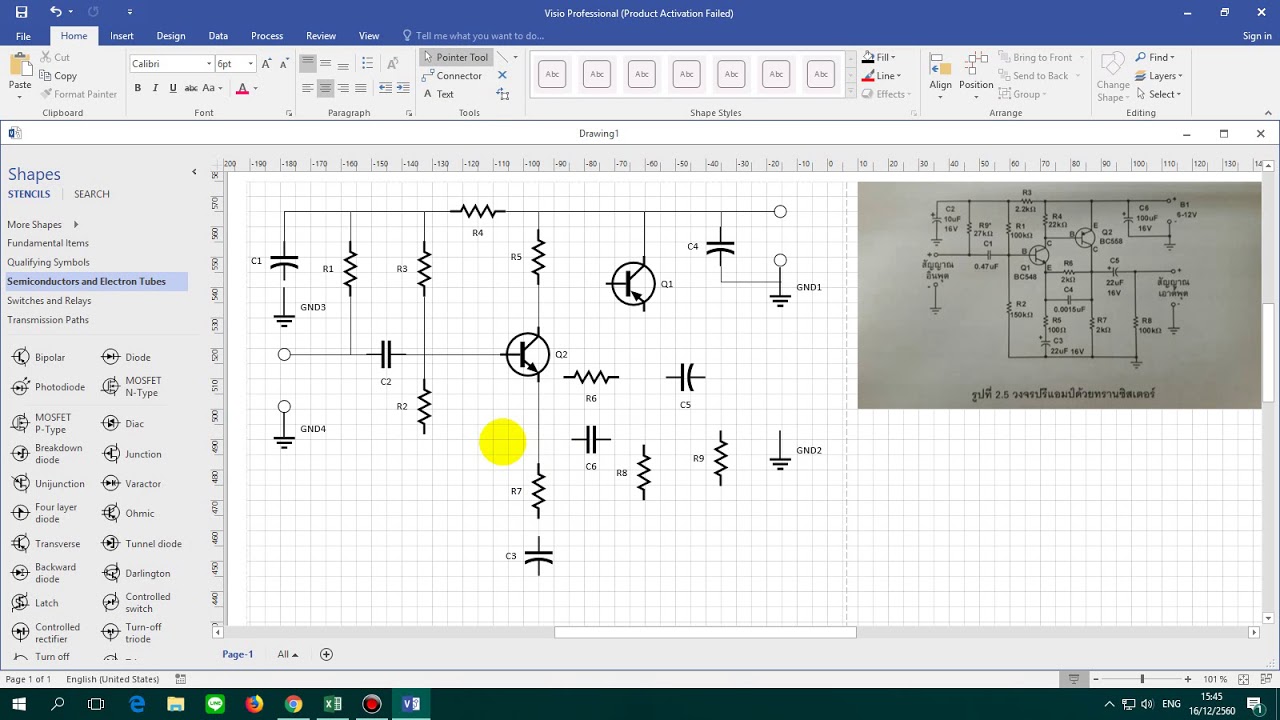Open the SEARCH view in Shapes pane
1280x720 pixels.
[92, 194]
